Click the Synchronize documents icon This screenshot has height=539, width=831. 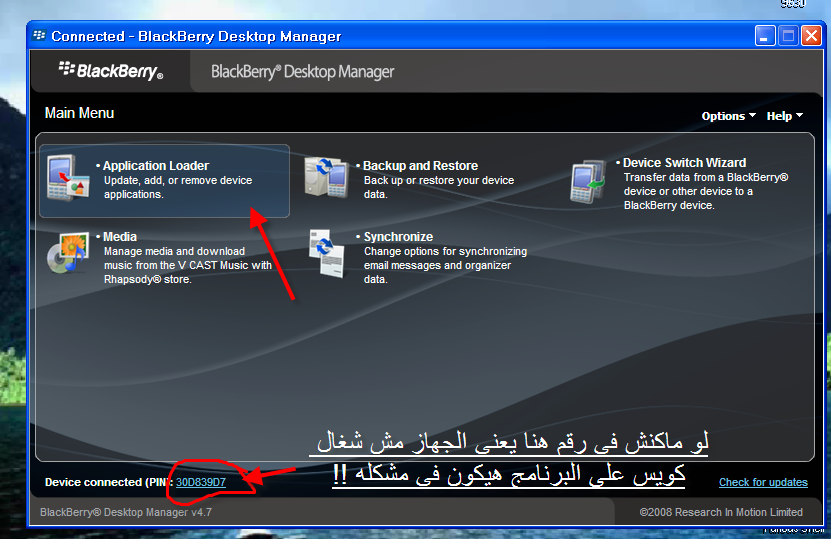click(x=326, y=253)
